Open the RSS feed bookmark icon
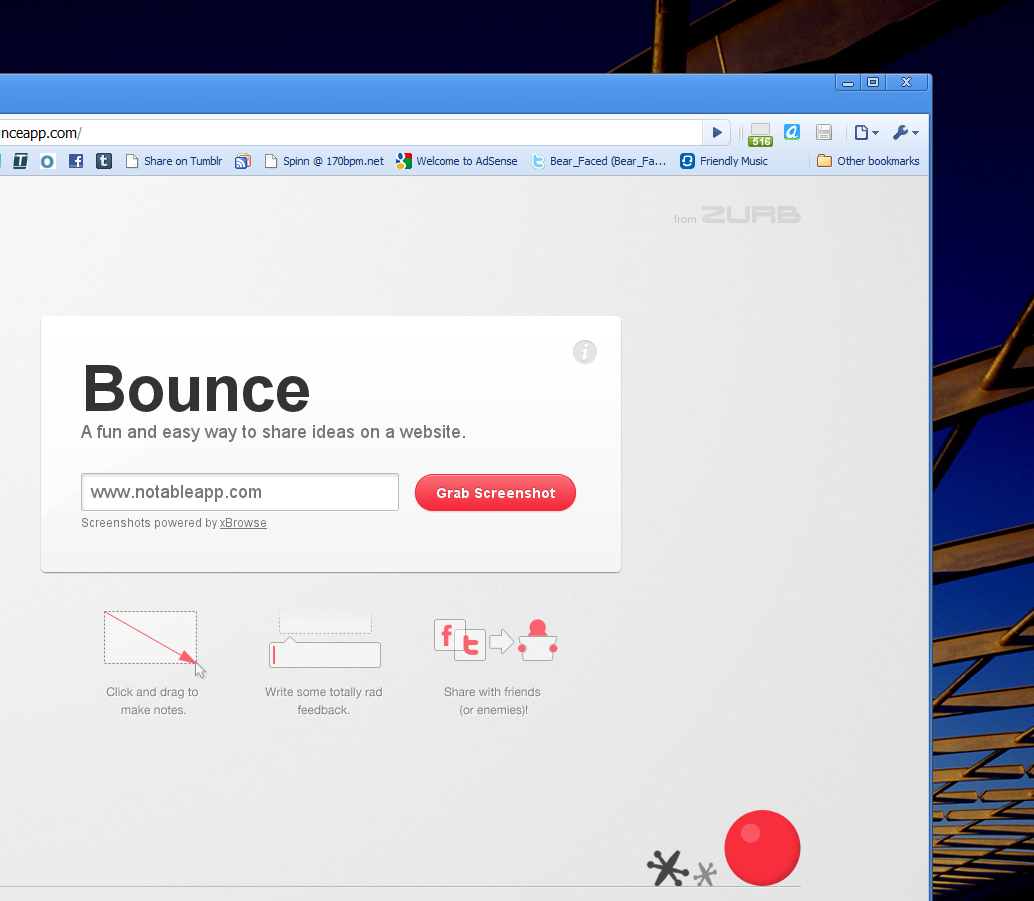1034x901 pixels. [243, 161]
